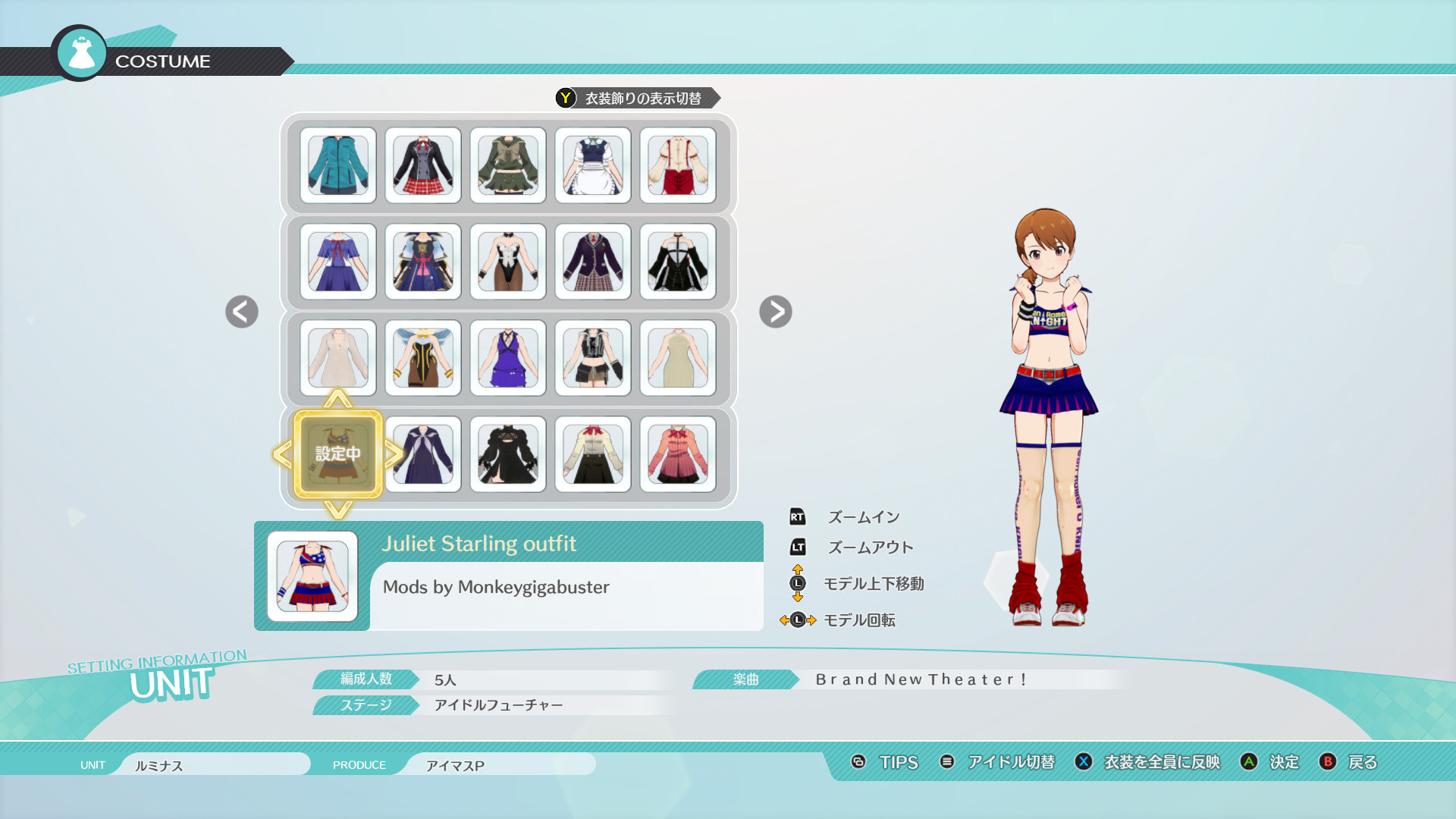1456x819 pixels.
Task: Choose the black blazer with red plaid skirt
Action: pos(423,165)
